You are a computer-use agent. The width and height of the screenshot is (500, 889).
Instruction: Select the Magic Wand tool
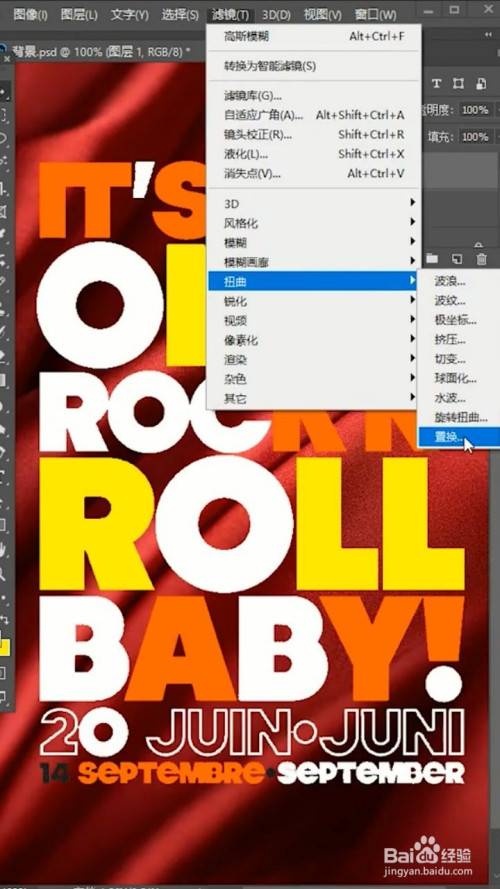tap(3, 163)
